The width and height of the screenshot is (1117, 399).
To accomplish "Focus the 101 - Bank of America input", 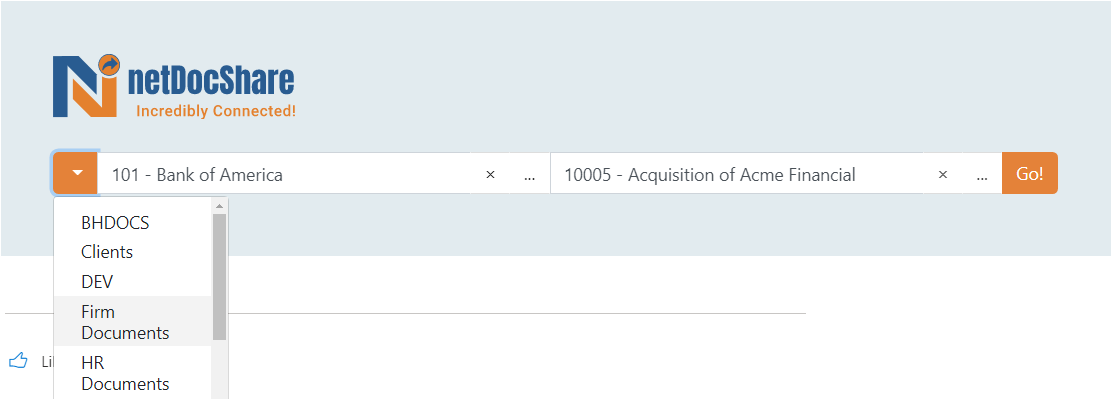I will click(x=284, y=175).
